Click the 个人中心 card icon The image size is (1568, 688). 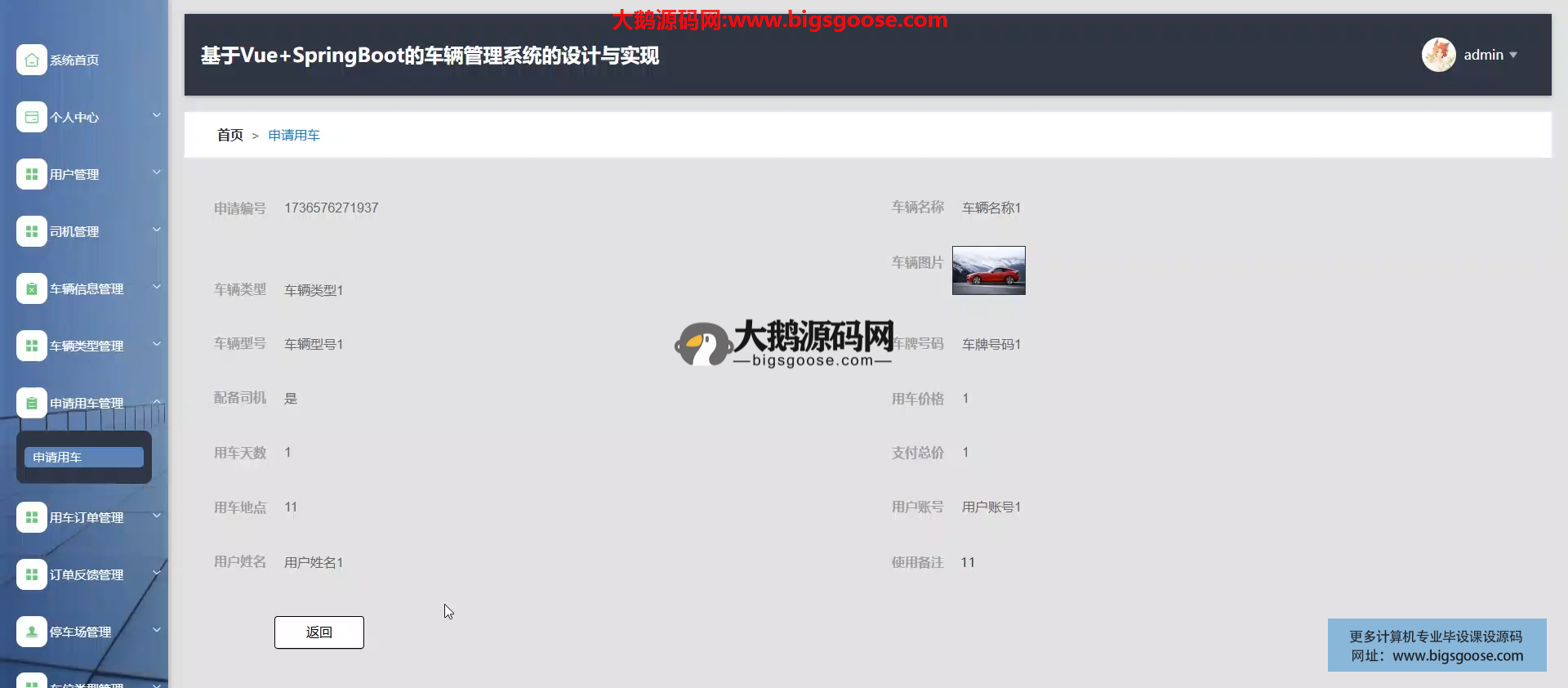pos(31,117)
